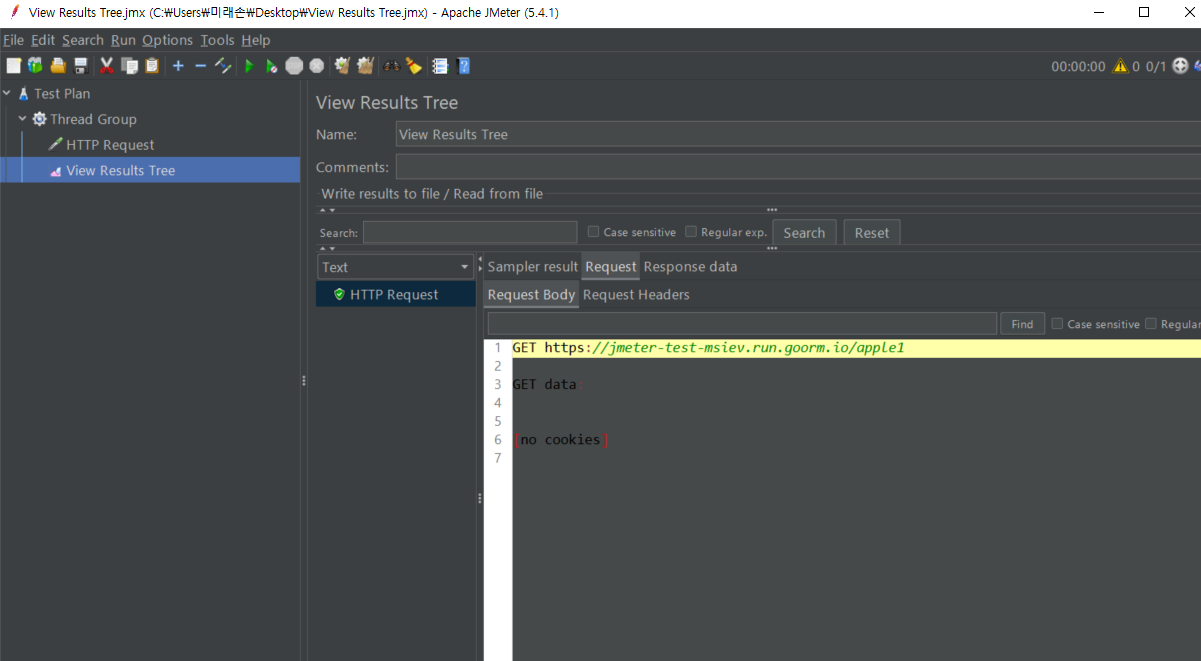Image resolution: width=1201 pixels, height=661 pixels.
Task: Open the Run menu
Action: [x=123, y=40]
